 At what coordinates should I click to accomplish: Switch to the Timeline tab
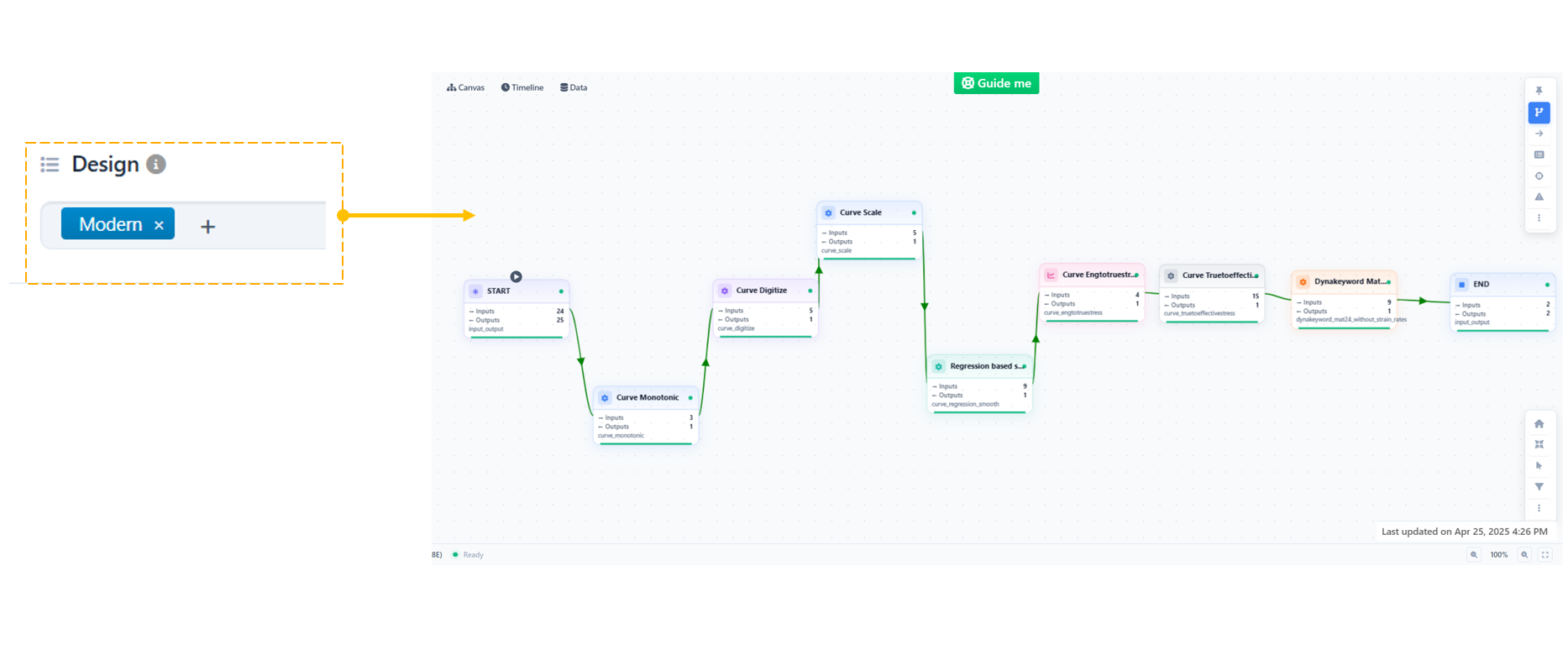pyautogui.click(x=522, y=87)
